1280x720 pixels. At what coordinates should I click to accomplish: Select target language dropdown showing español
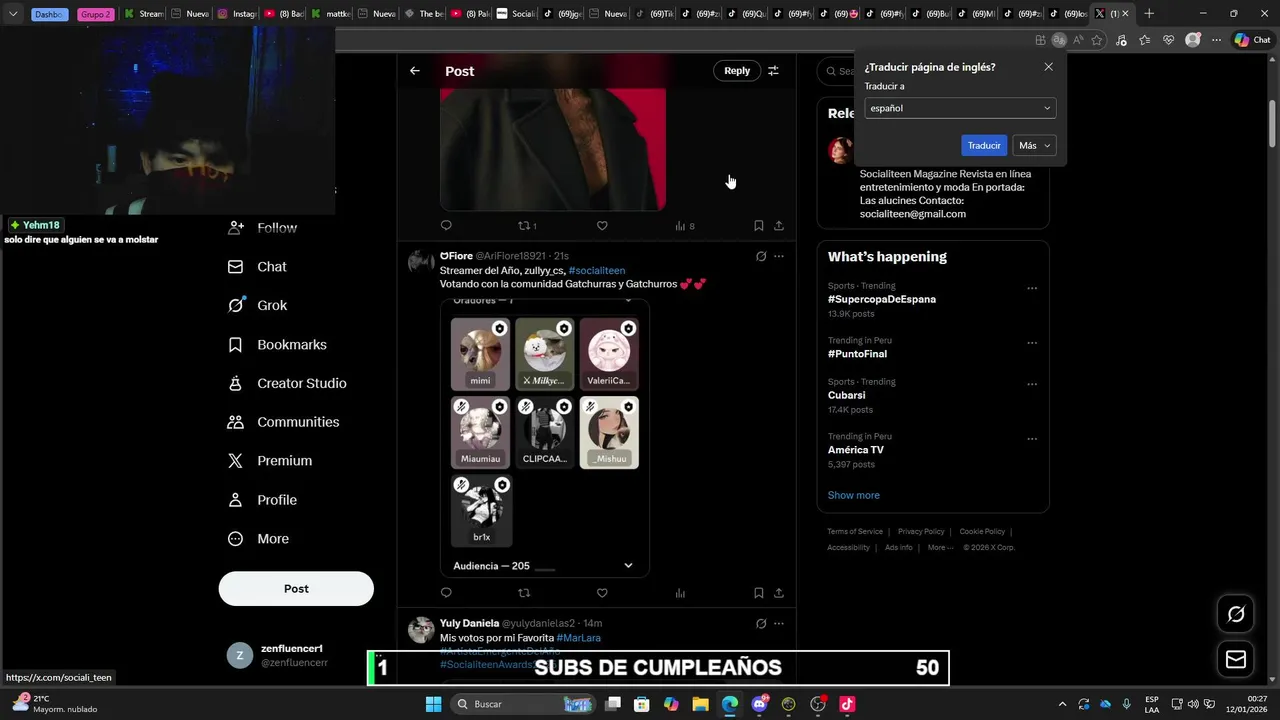pyautogui.click(x=960, y=108)
